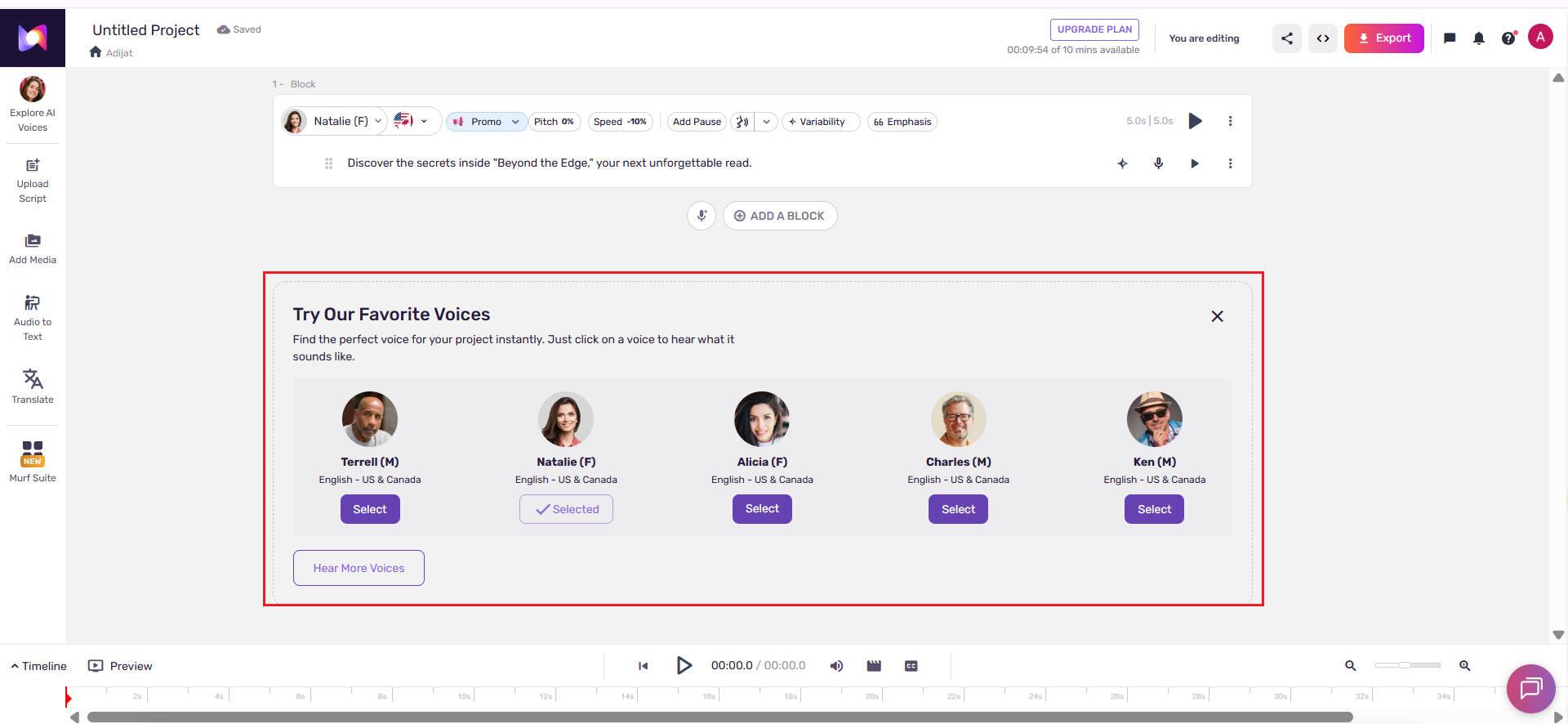The height and width of the screenshot is (724, 1568).
Task: Click the horizontal timeline scrollbar
Action: point(719,717)
